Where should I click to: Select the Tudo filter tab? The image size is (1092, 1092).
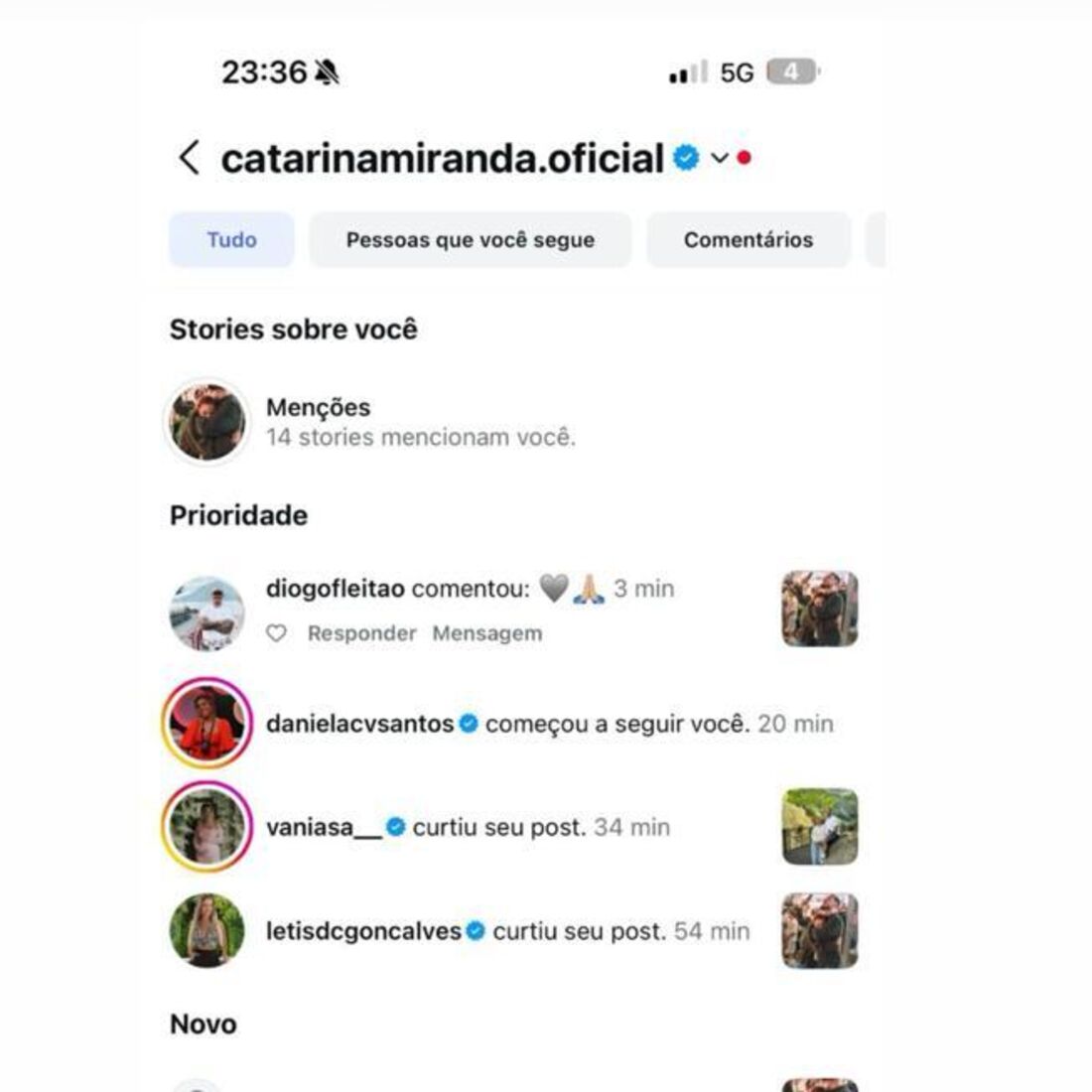pyautogui.click(x=232, y=239)
